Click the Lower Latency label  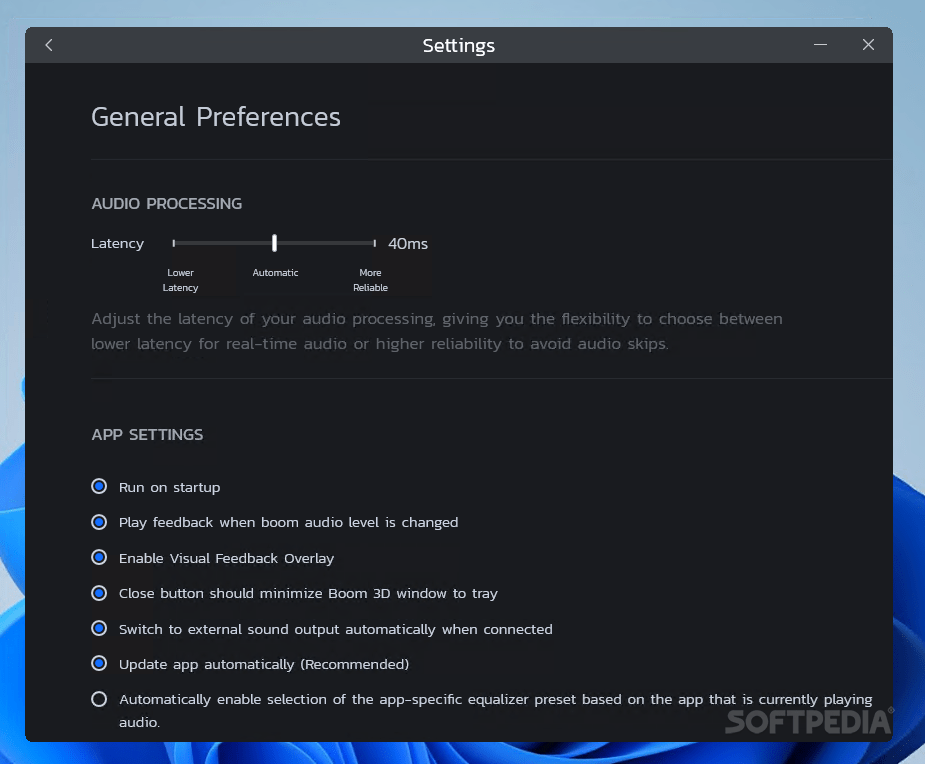[x=180, y=280]
